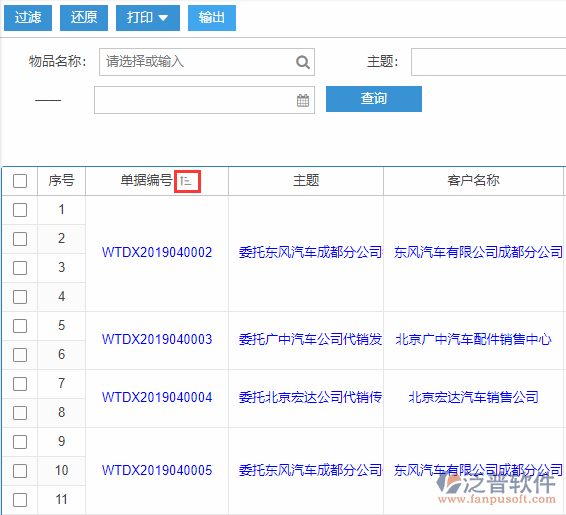Open subject 委托北京宏达公司代销传
Viewport: 566px width, 515px height.
[x=310, y=398]
